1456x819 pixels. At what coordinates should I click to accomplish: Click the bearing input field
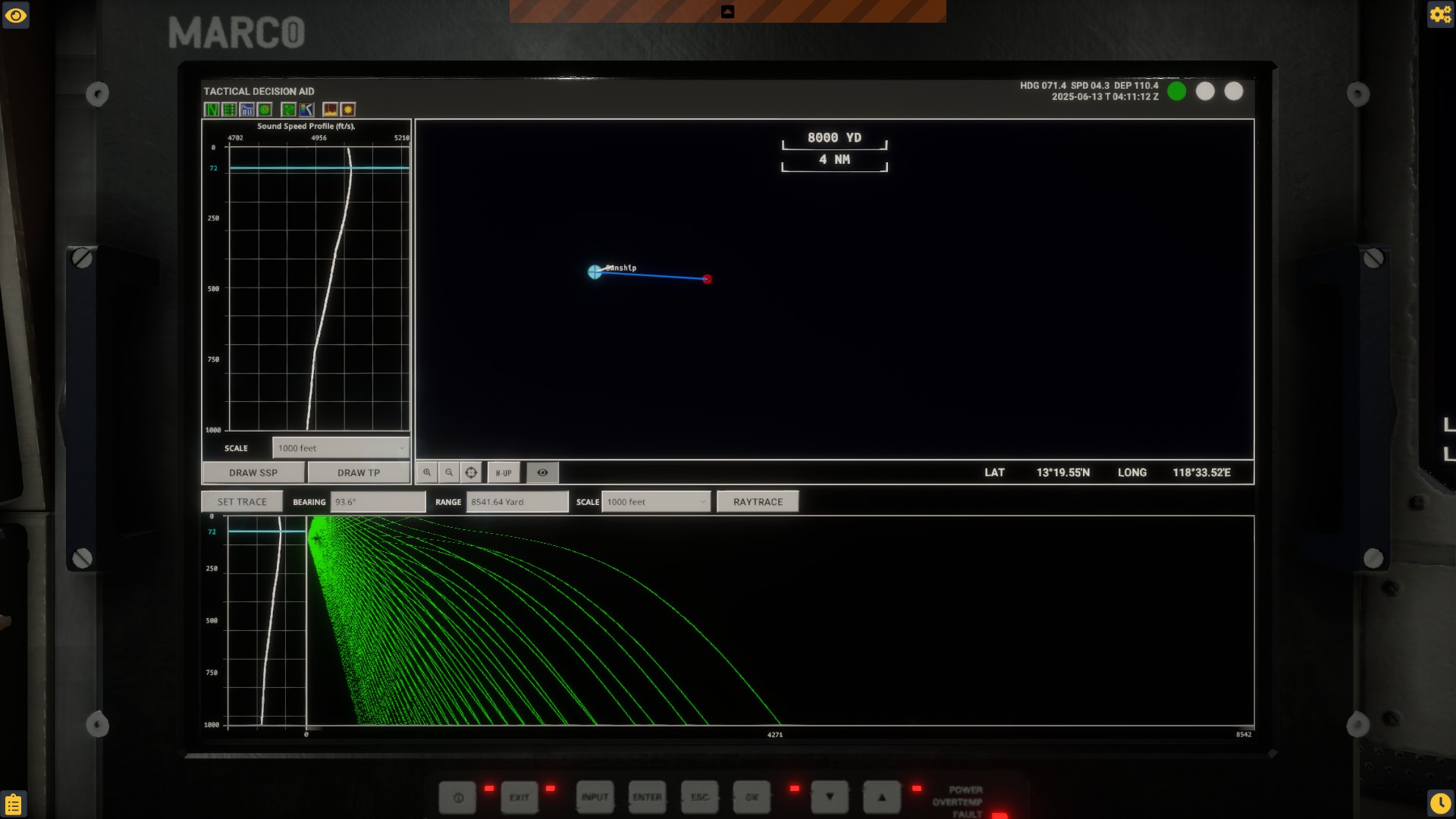click(378, 502)
